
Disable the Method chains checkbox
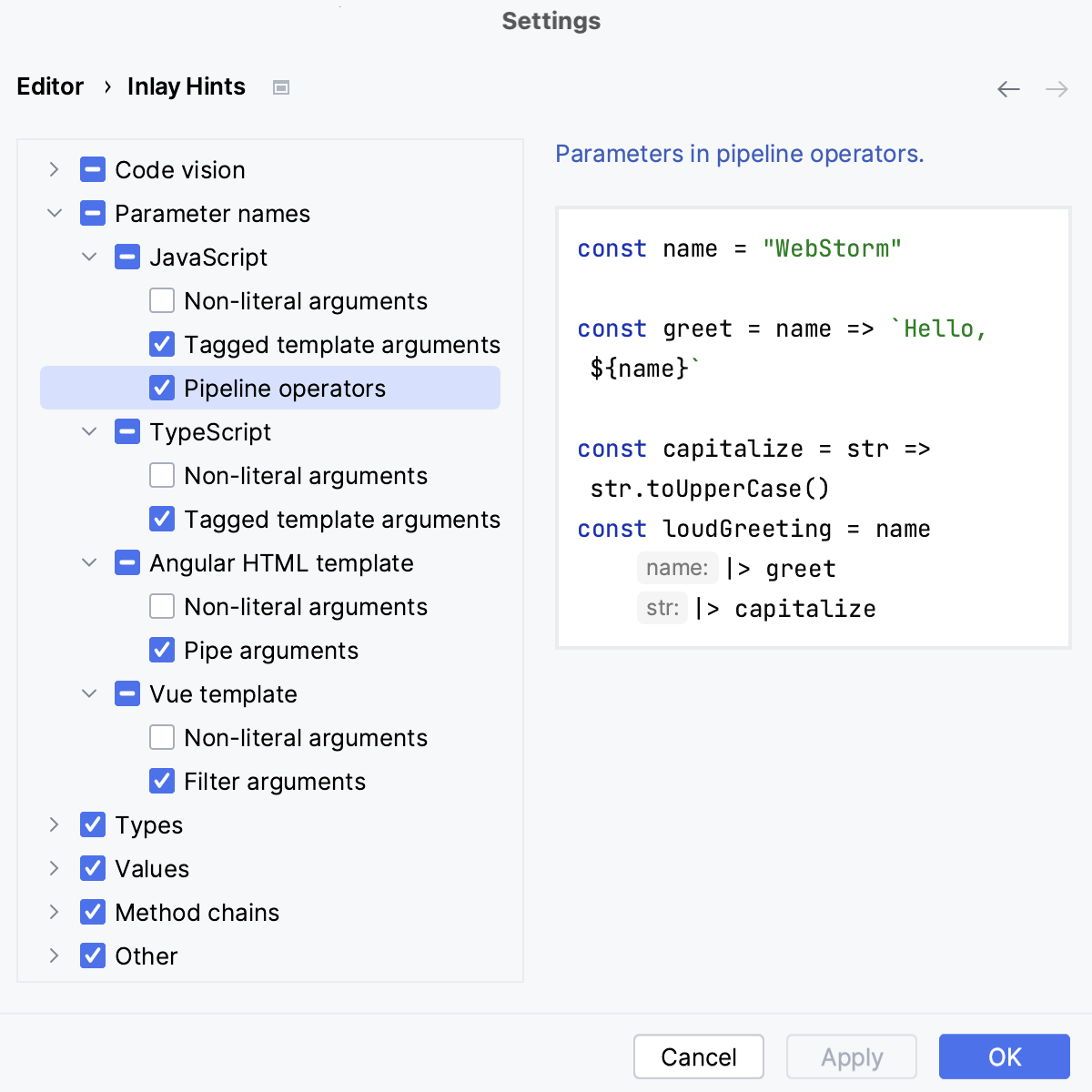click(x=92, y=912)
